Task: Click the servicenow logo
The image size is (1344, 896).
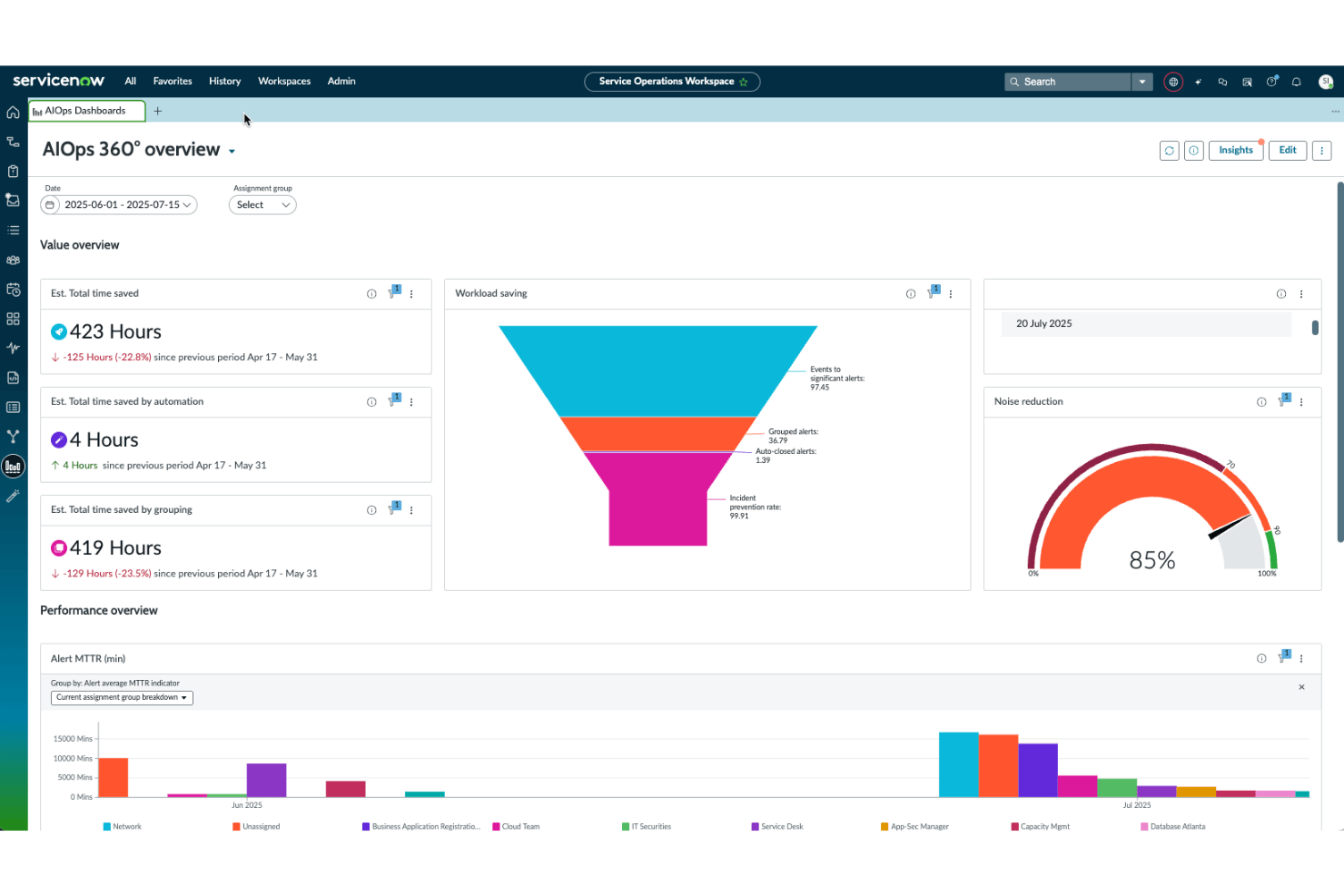Action: [x=58, y=81]
